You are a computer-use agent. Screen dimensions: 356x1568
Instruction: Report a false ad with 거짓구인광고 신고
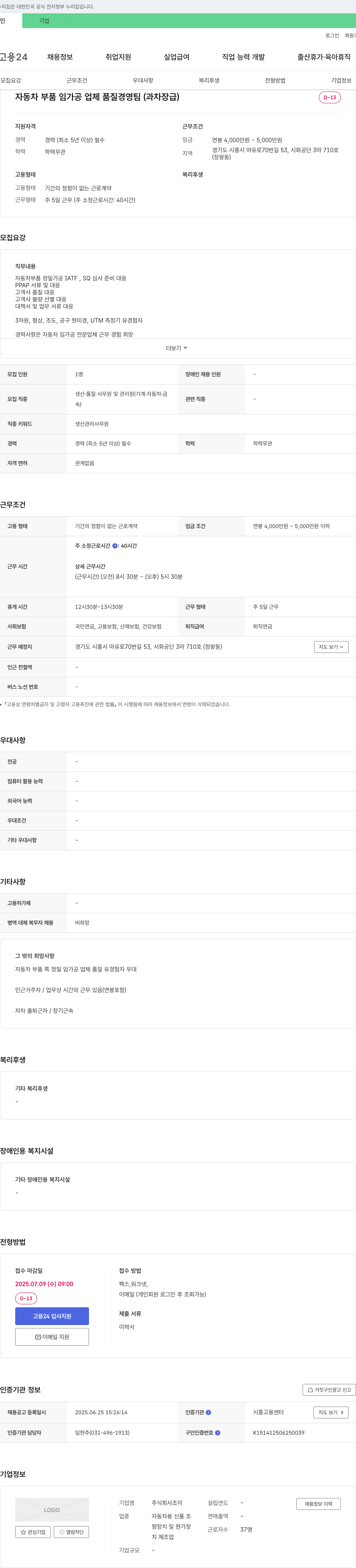tap(329, 1389)
